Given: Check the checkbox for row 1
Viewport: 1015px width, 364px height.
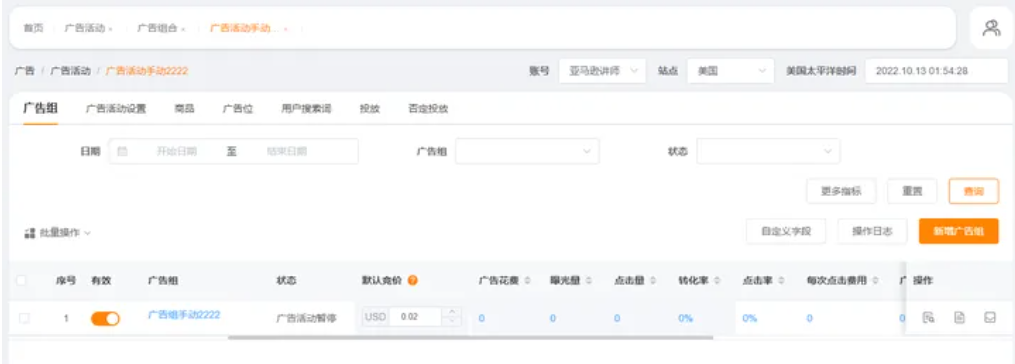Looking at the screenshot, I should [x=24, y=318].
